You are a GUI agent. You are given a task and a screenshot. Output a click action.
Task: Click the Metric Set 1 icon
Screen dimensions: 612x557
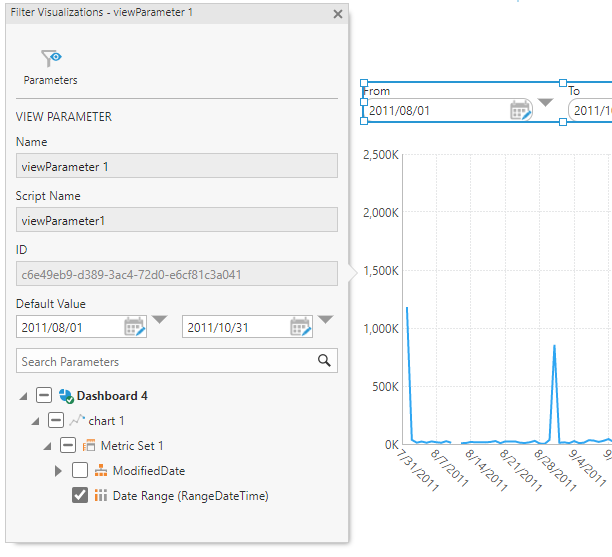click(x=88, y=445)
